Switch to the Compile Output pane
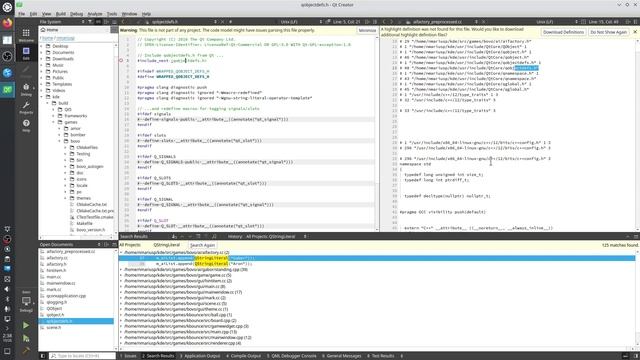This screenshot has width=640, height=360. (x=244, y=356)
